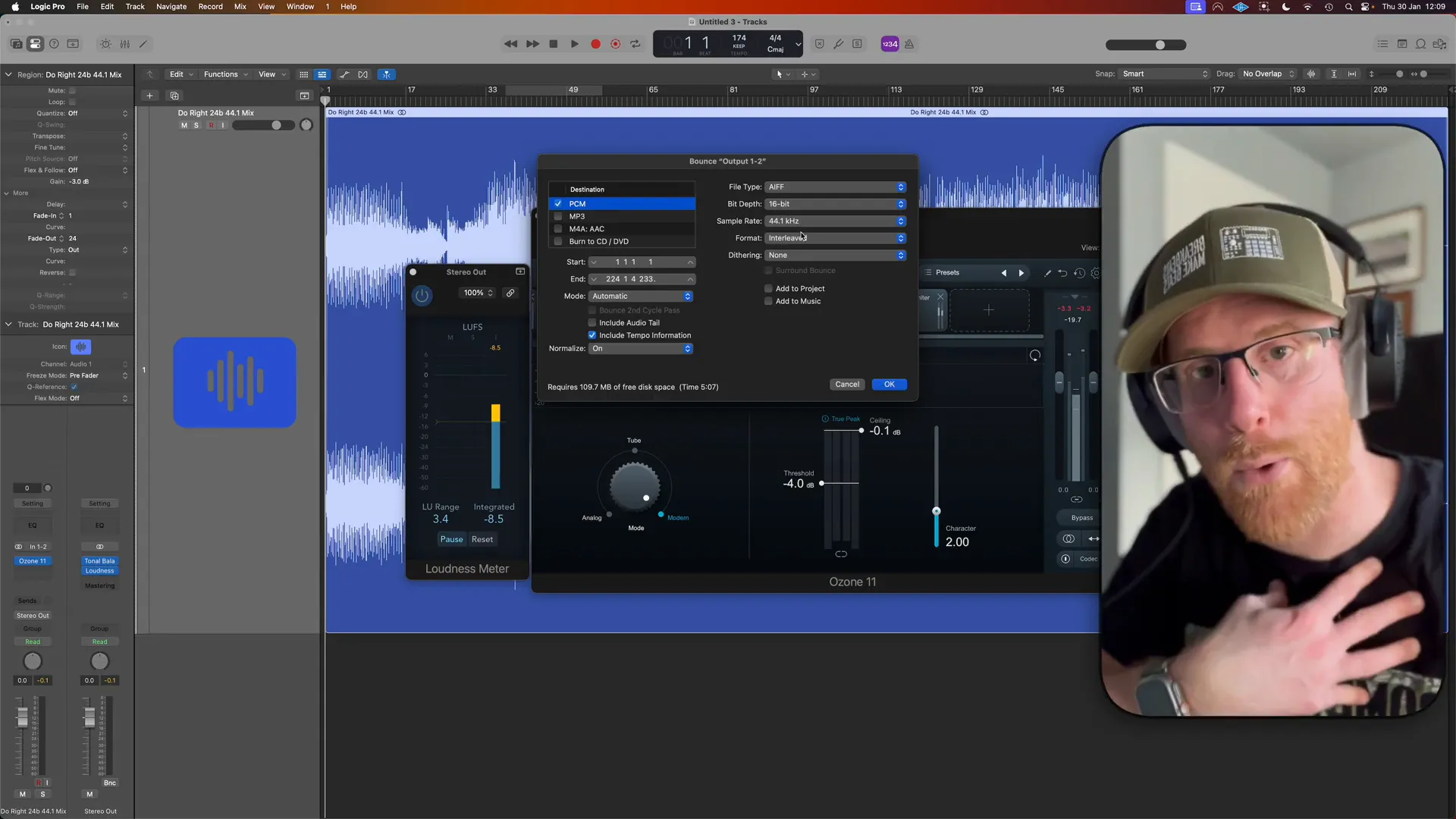Add new track plus button
Image resolution: width=1456 pixels, height=819 pixels.
coord(149,96)
